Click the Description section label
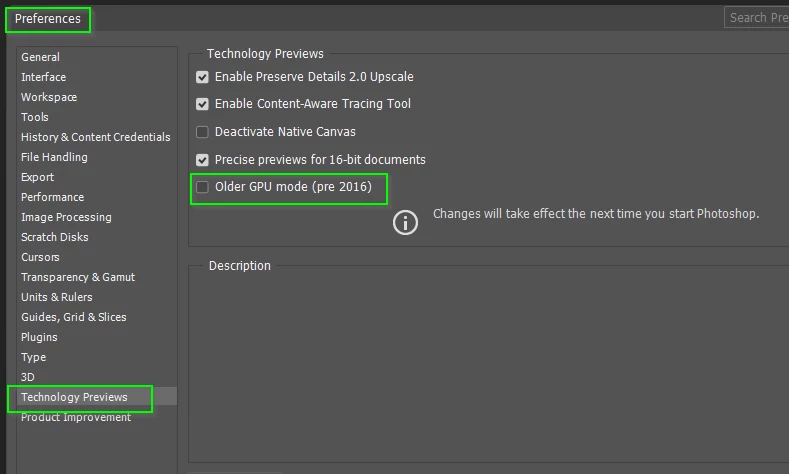This screenshot has height=474, width=789. click(240, 266)
